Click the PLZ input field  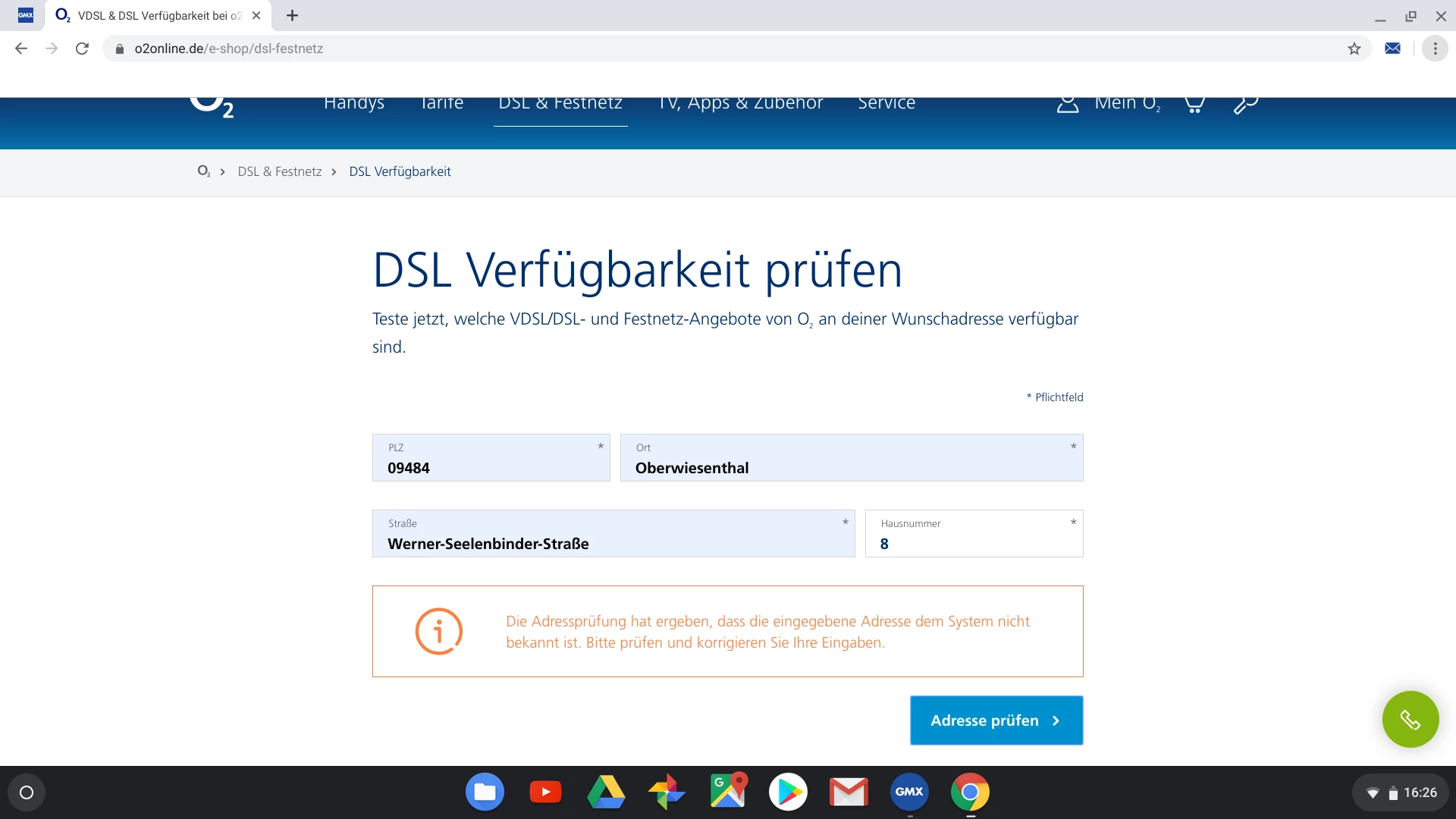click(491, 458)
